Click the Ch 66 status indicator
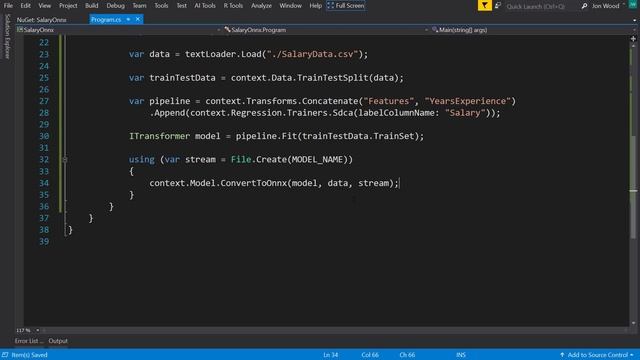Image resolution: width=640 pixels, height=360 pixels. pos(407,355)
